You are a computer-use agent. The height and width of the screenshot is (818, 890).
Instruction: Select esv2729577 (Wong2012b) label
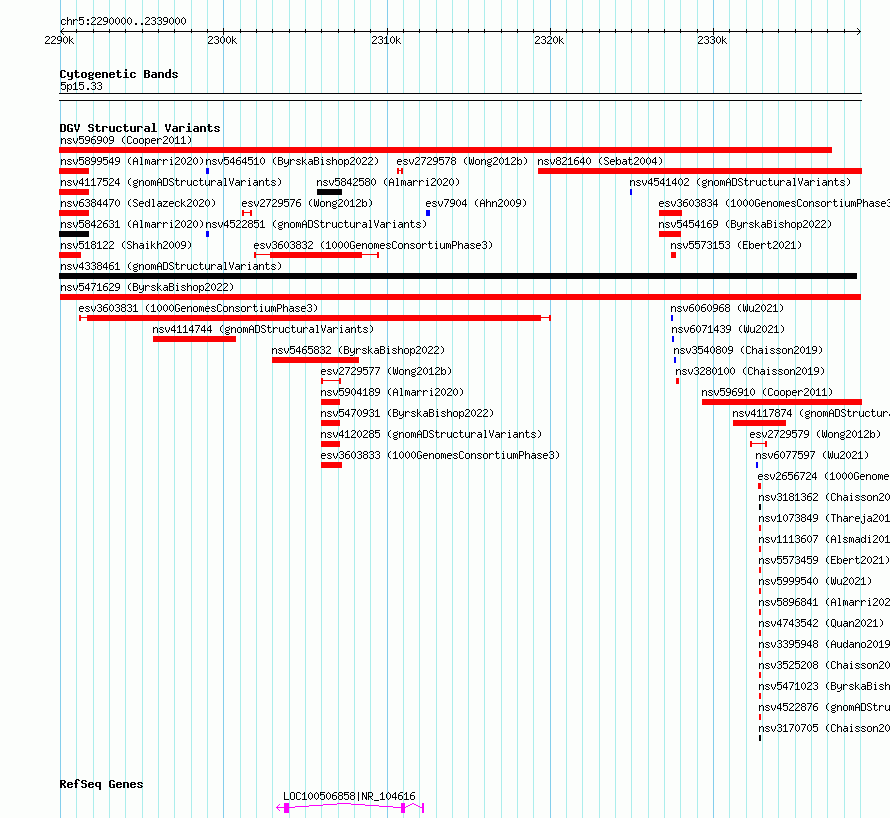tap(386, 371)
